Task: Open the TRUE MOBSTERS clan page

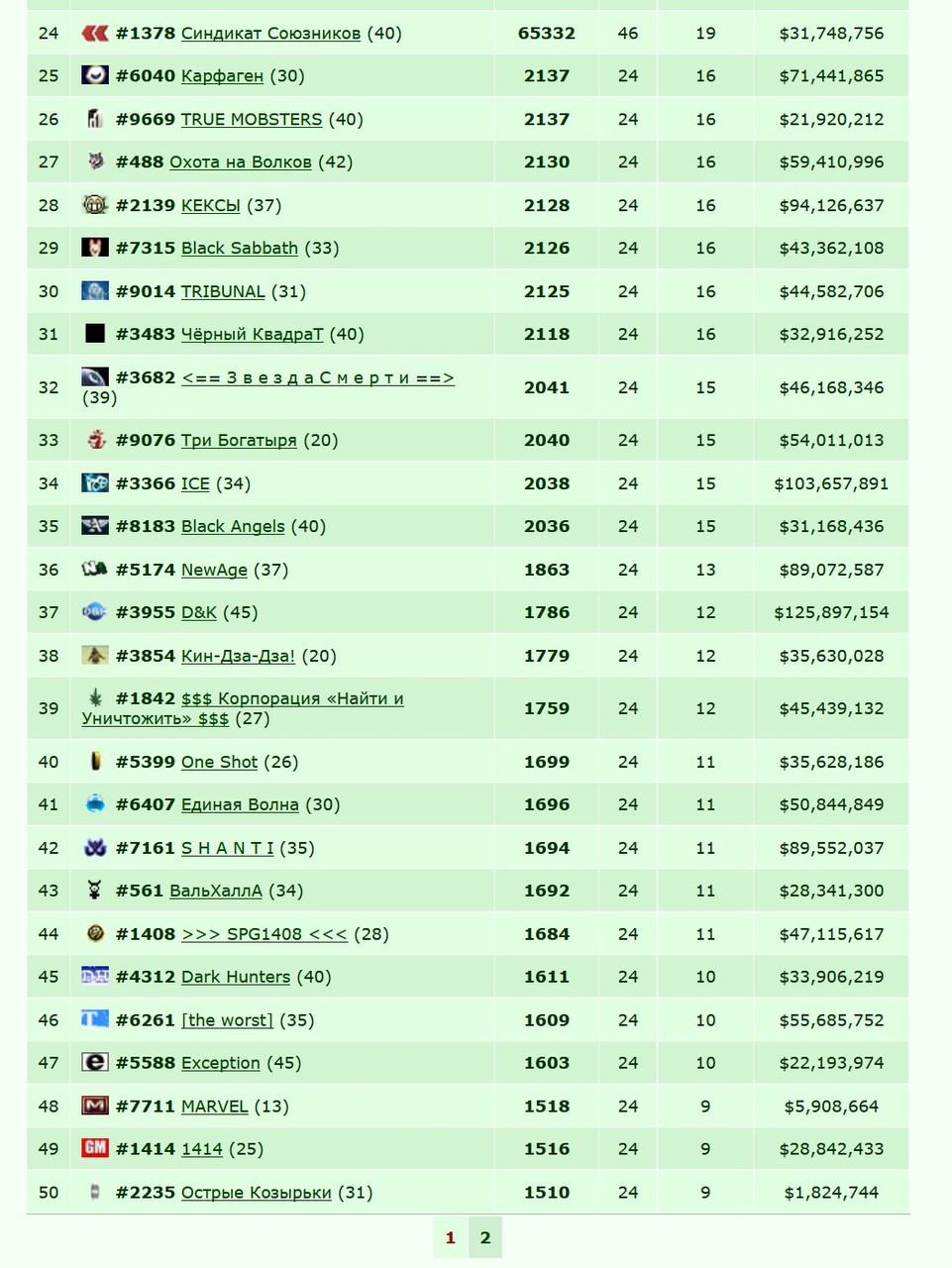Action: [252, 119]
